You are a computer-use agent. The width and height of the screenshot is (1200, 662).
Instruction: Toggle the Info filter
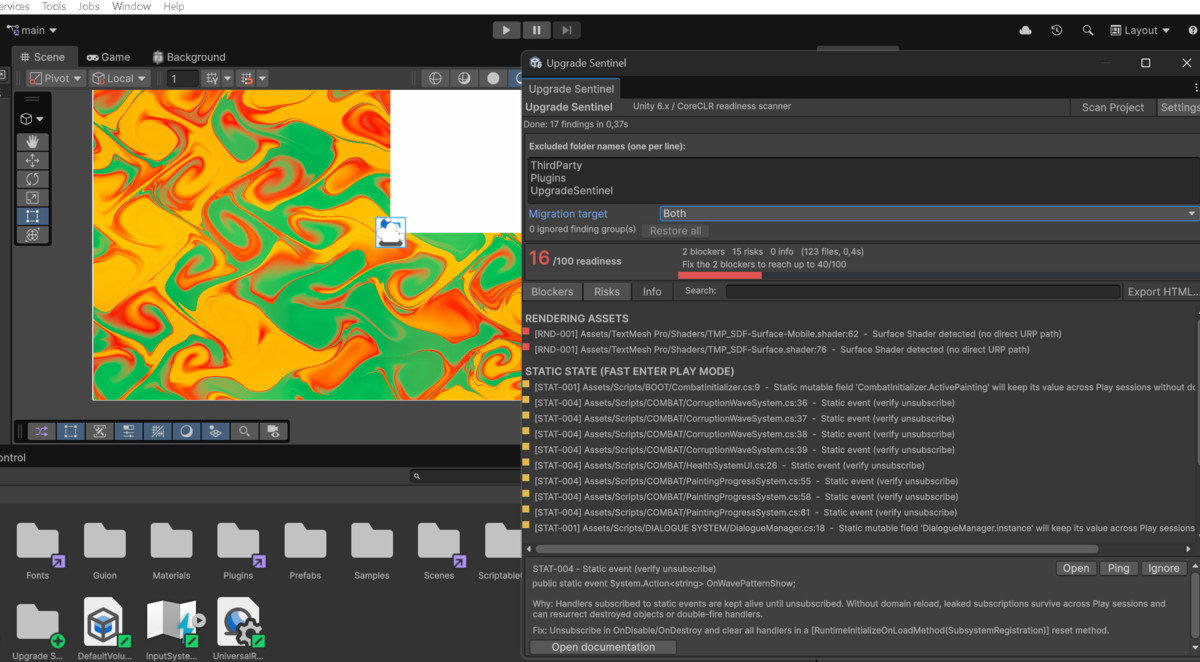(x=652, y=292)
